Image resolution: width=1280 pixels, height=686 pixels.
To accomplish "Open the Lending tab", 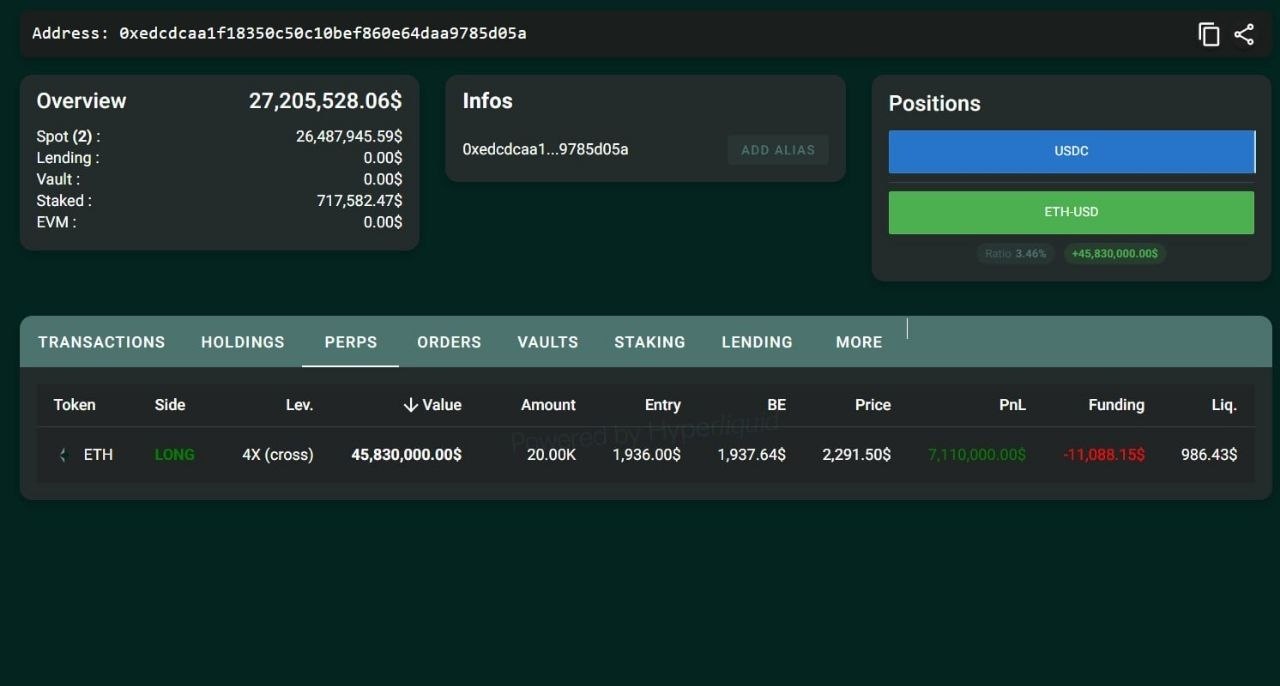I will pyautogui.click(x=757, y=342).
